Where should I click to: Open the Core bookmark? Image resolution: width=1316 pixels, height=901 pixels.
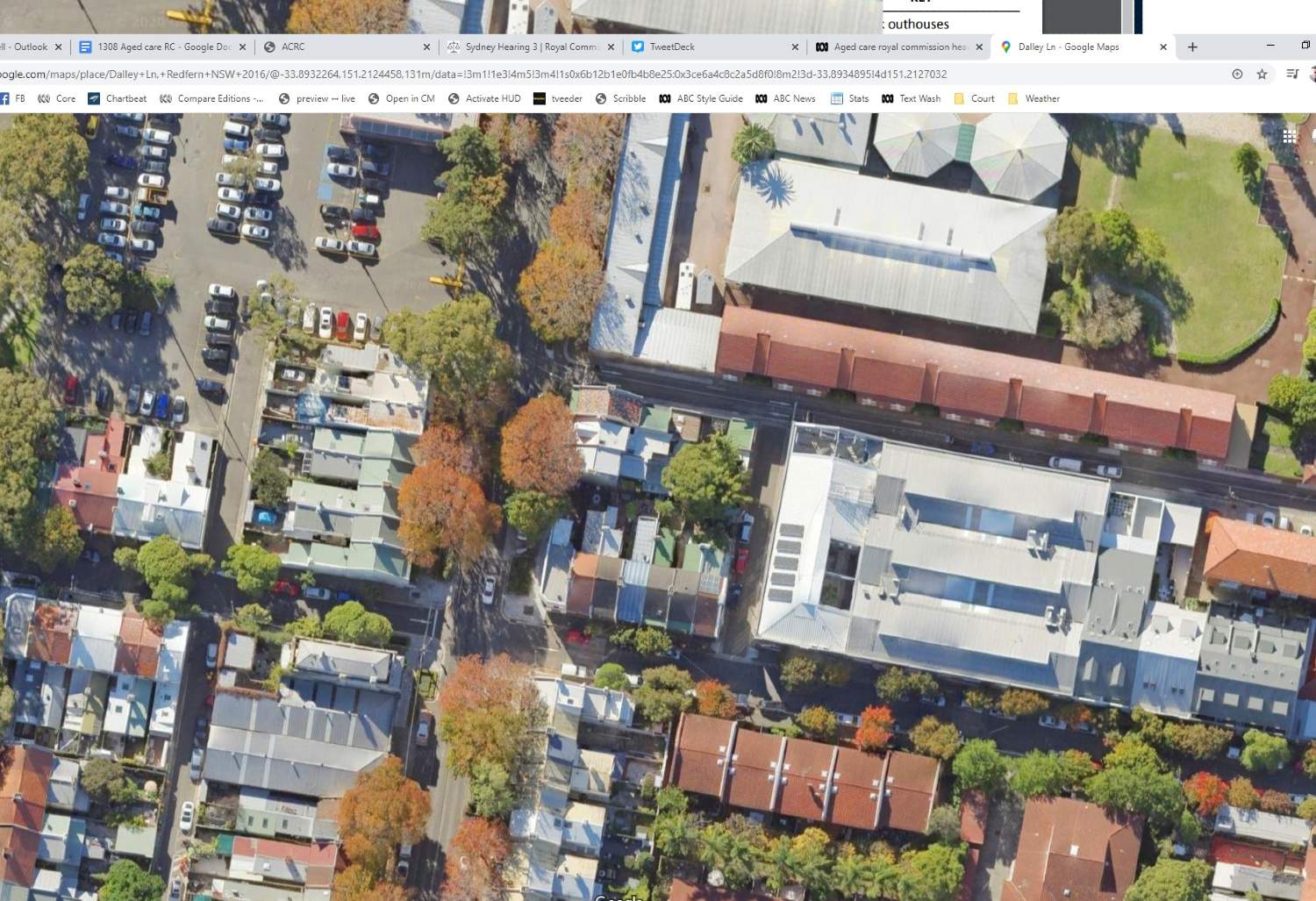coord(56,98)
